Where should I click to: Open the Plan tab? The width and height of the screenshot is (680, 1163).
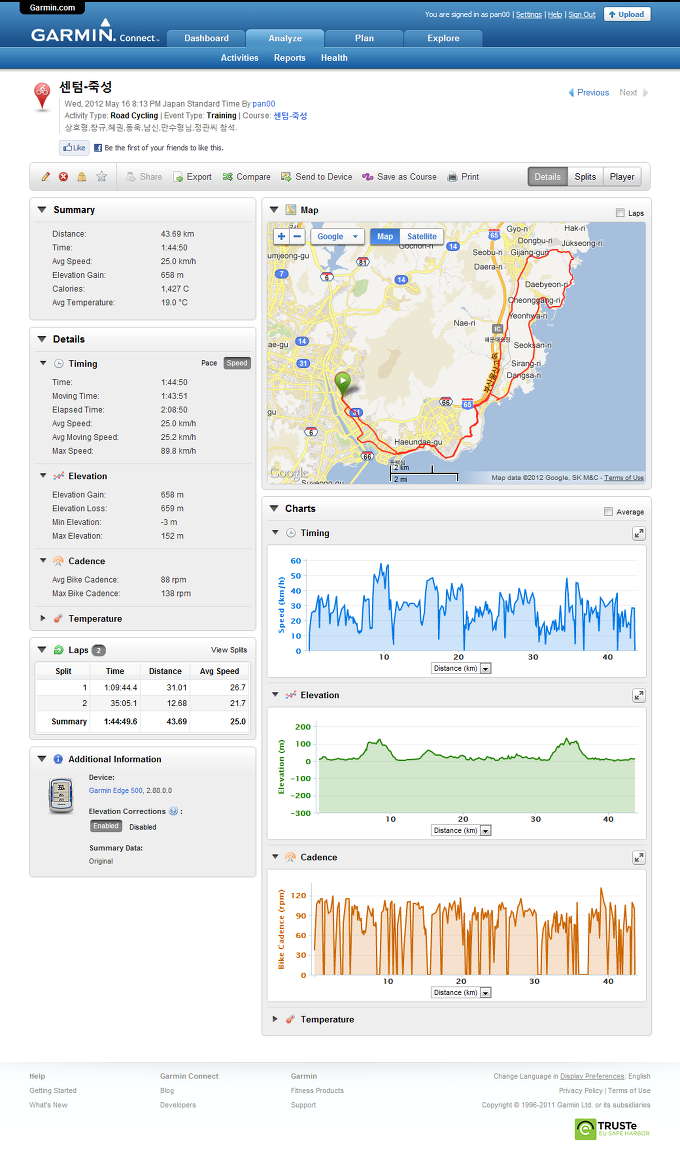pyautogui.click(x=364, y=39)
